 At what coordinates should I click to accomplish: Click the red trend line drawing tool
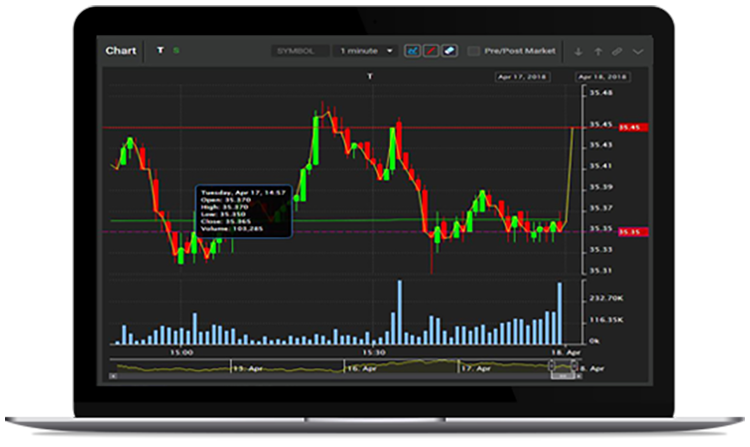click(x=429, y=50)
